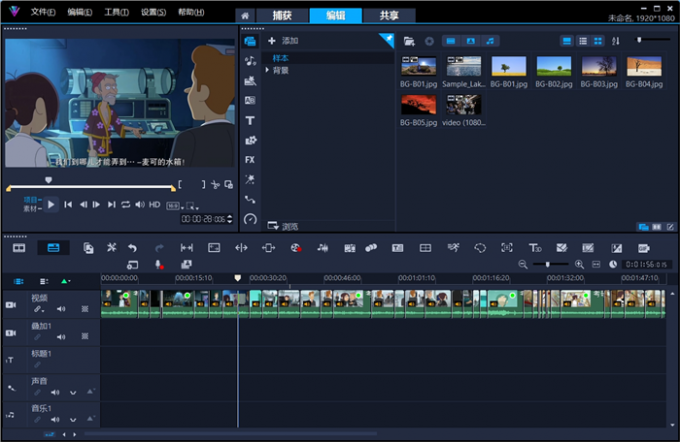680x442 pixels.
Task: Toggle audio files filter in library
Action: click(490, 41)
